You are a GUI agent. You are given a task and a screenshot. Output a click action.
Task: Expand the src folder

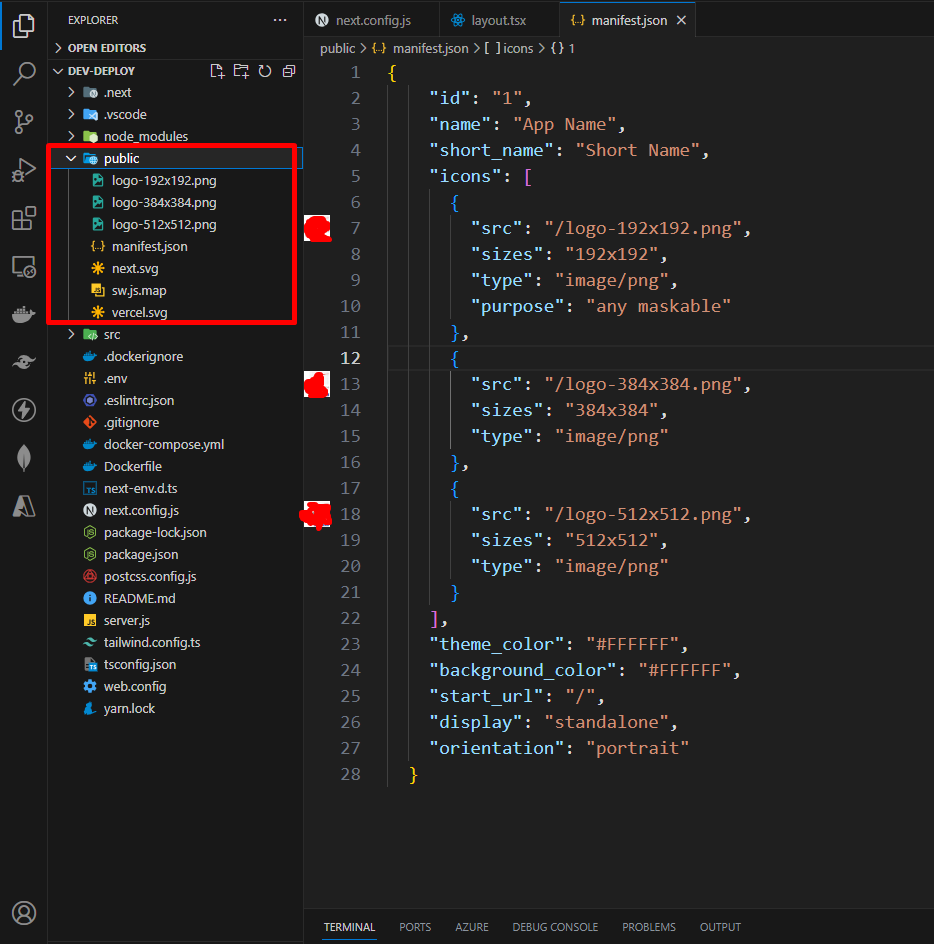tap(175, 335)
